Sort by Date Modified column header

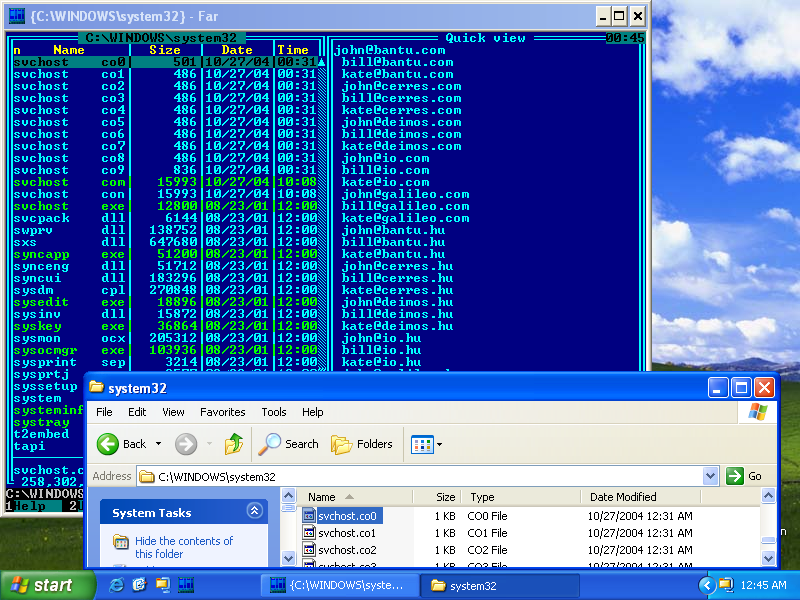[x=641, y=497]
